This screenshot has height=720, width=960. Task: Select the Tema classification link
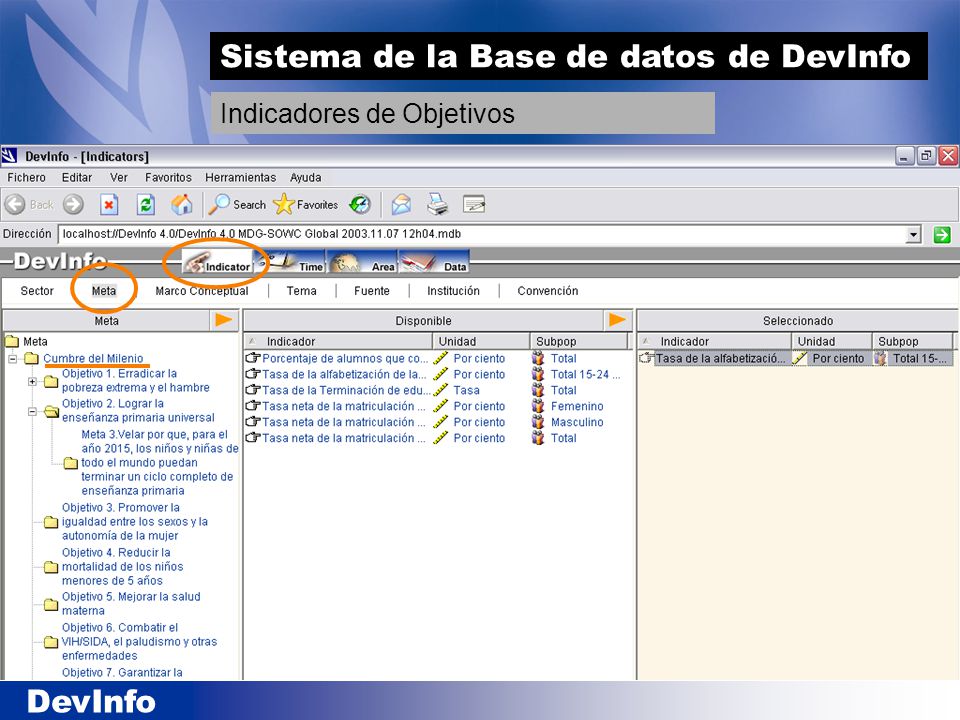coord(301,291)
